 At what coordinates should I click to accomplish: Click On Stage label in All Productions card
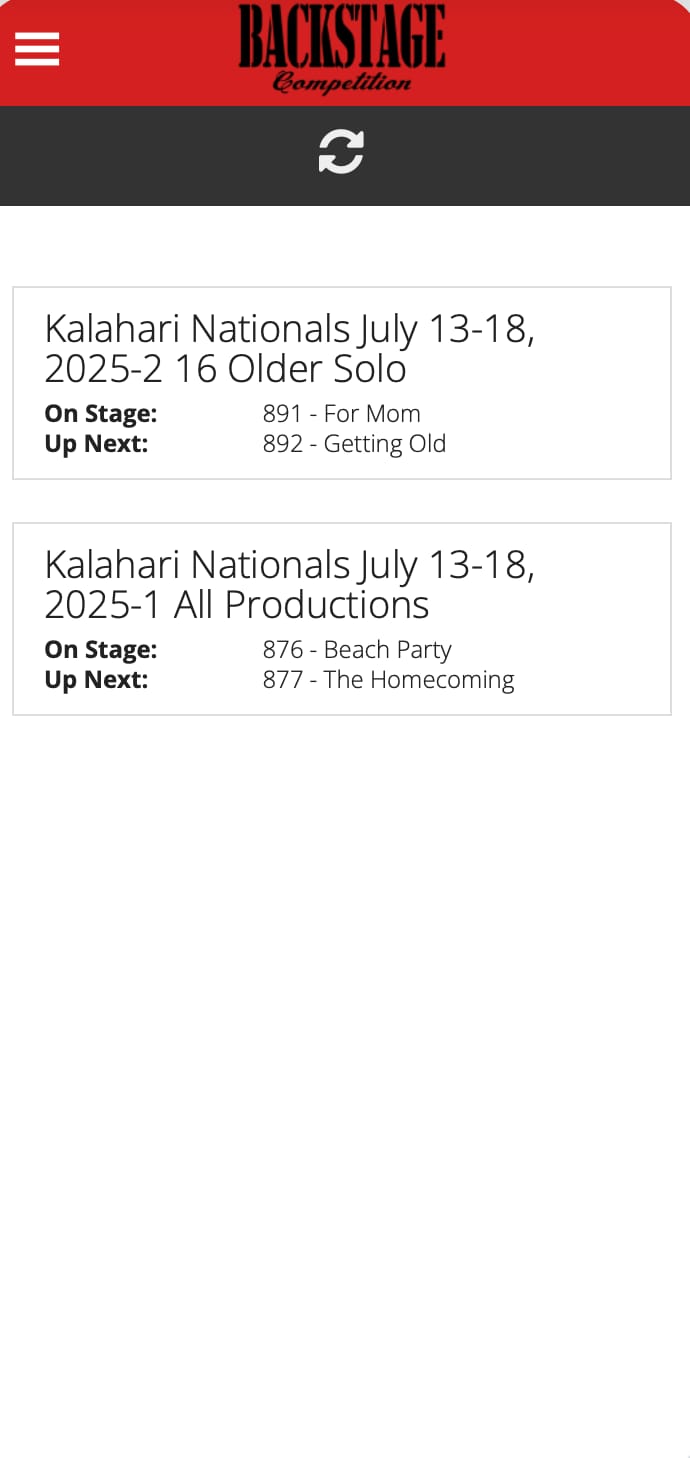101,650
